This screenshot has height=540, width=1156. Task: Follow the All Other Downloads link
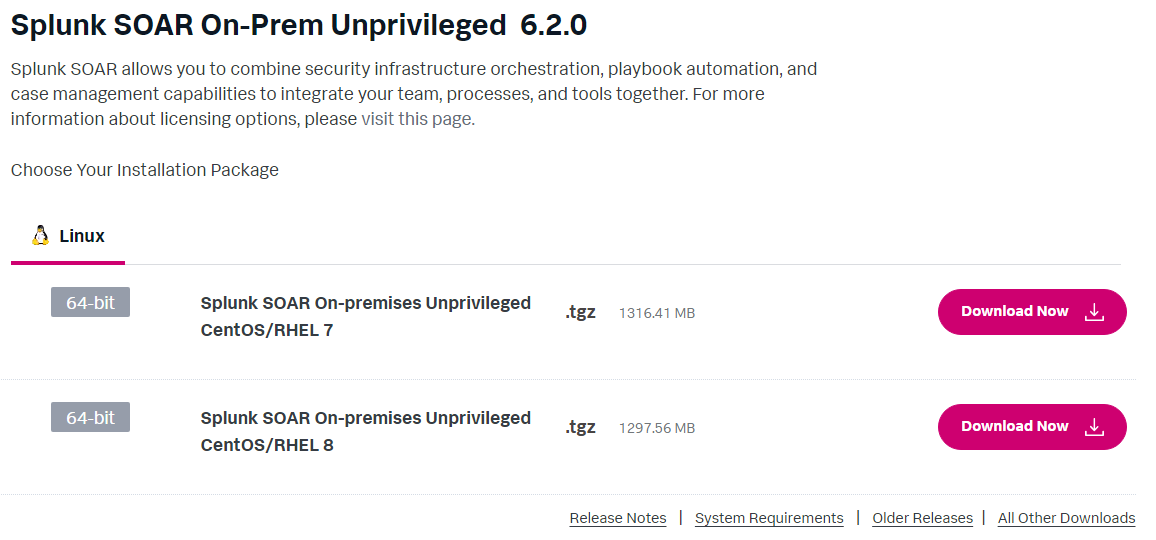[1066, 518]
